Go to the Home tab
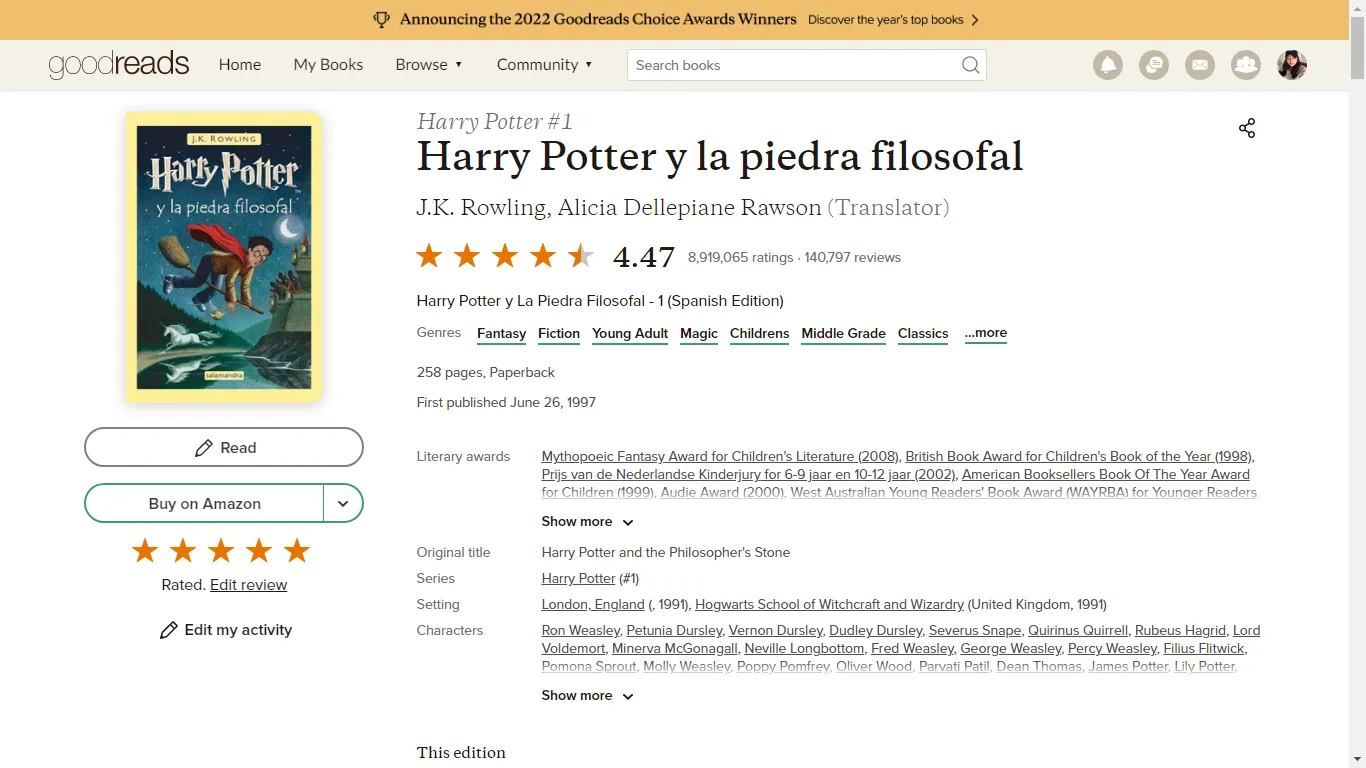This screenshot has height=768, width=1366. click(x=240, y=64)
